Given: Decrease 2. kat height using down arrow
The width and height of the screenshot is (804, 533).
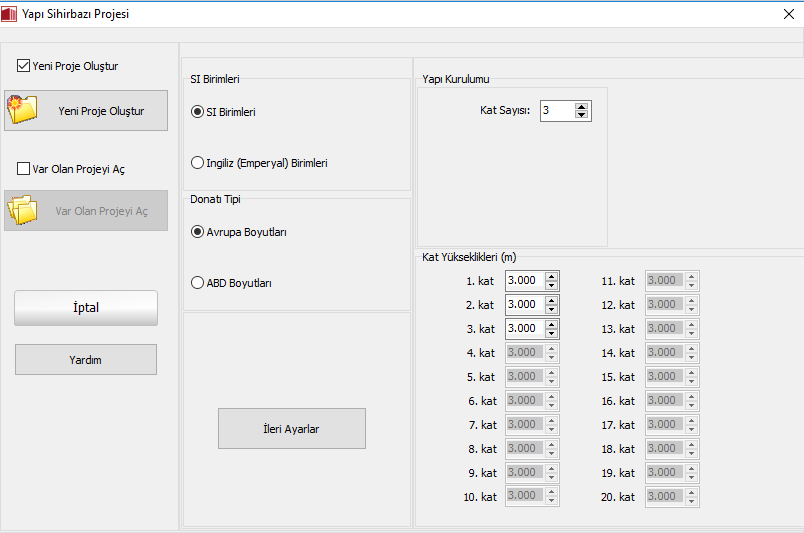Looking at the screenshot, I should 551,309.
